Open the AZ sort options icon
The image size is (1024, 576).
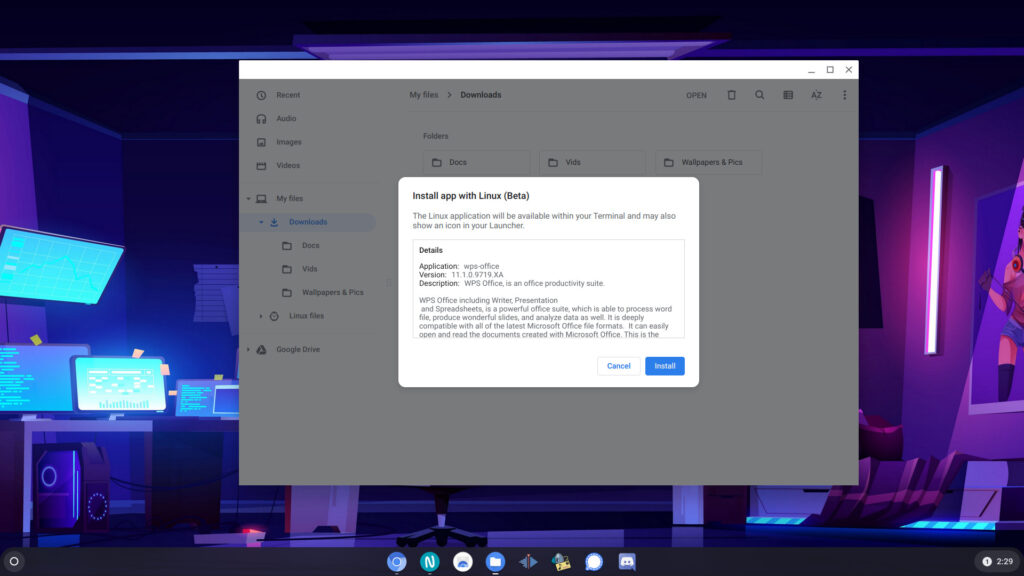tap(816, 95)
